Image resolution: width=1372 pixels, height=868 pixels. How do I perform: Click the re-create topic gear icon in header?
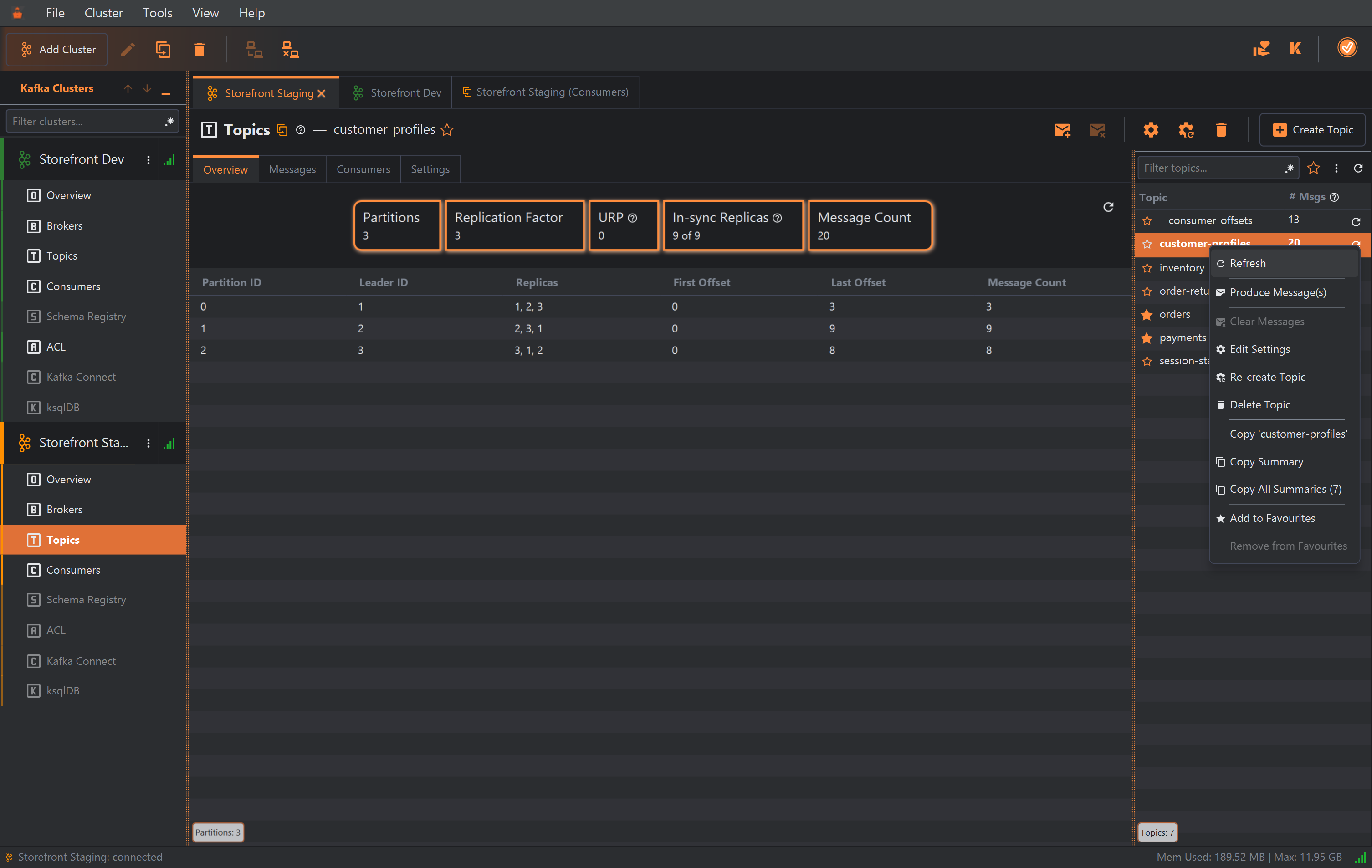click(1186, 130)
